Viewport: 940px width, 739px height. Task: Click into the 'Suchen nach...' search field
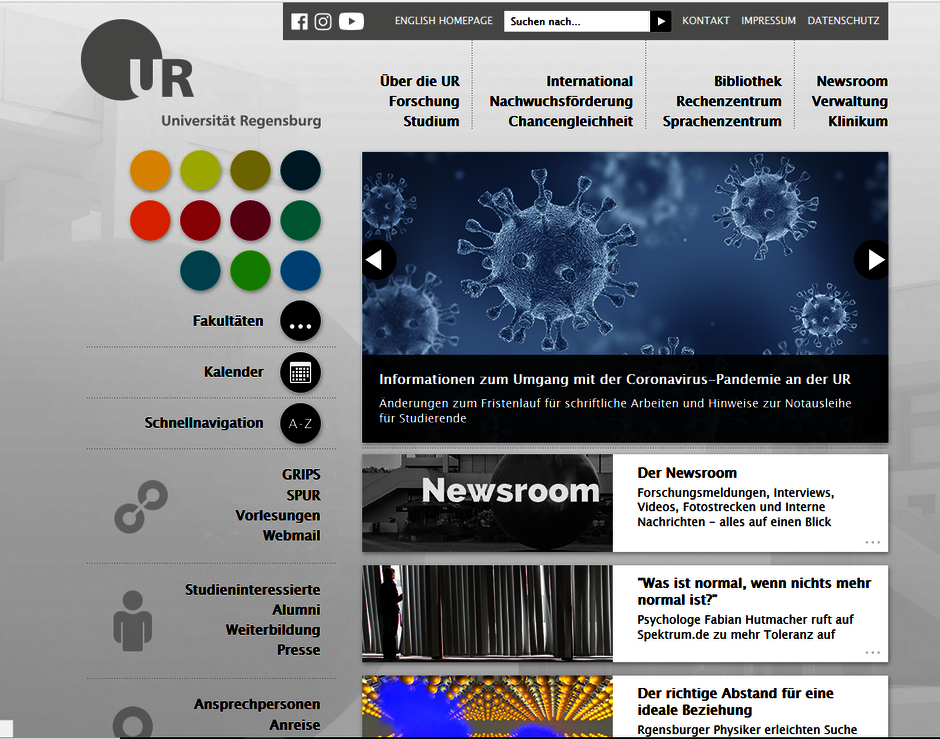coord(576,21)
